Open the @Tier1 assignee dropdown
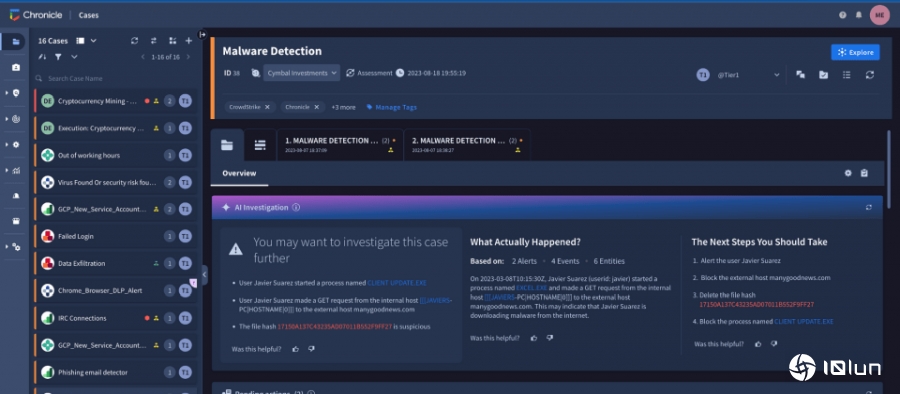The image size is (900, 394). 748,75
